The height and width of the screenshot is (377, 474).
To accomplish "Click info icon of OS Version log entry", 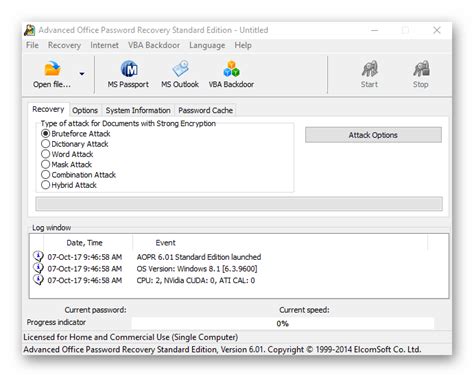I will click(38, 268).
